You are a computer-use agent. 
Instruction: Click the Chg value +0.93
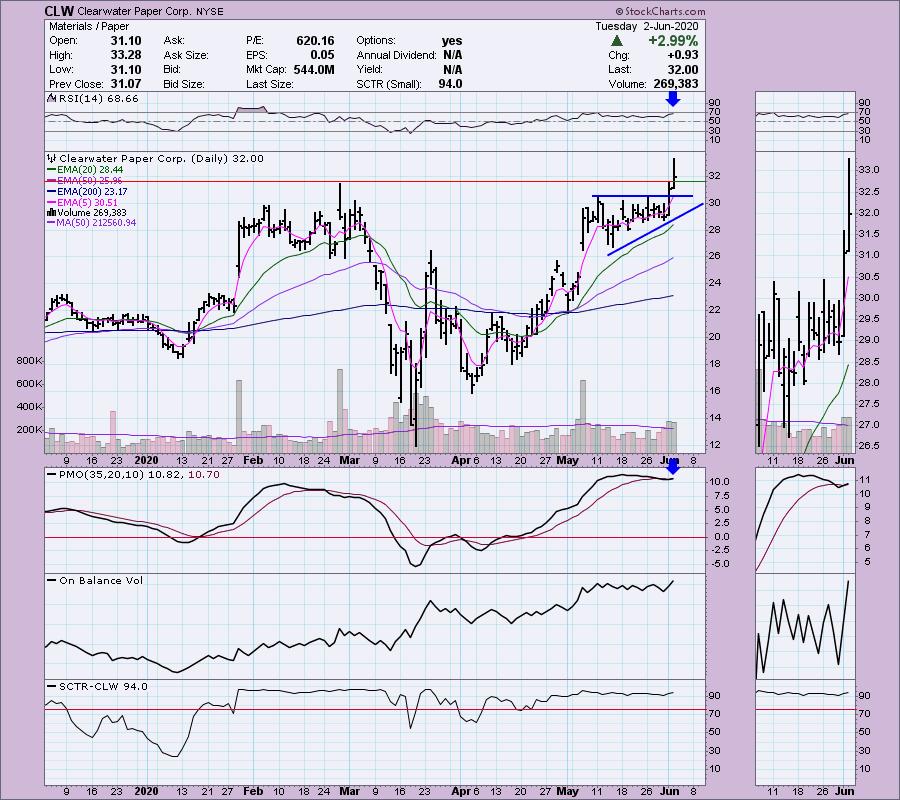(682, 55)
